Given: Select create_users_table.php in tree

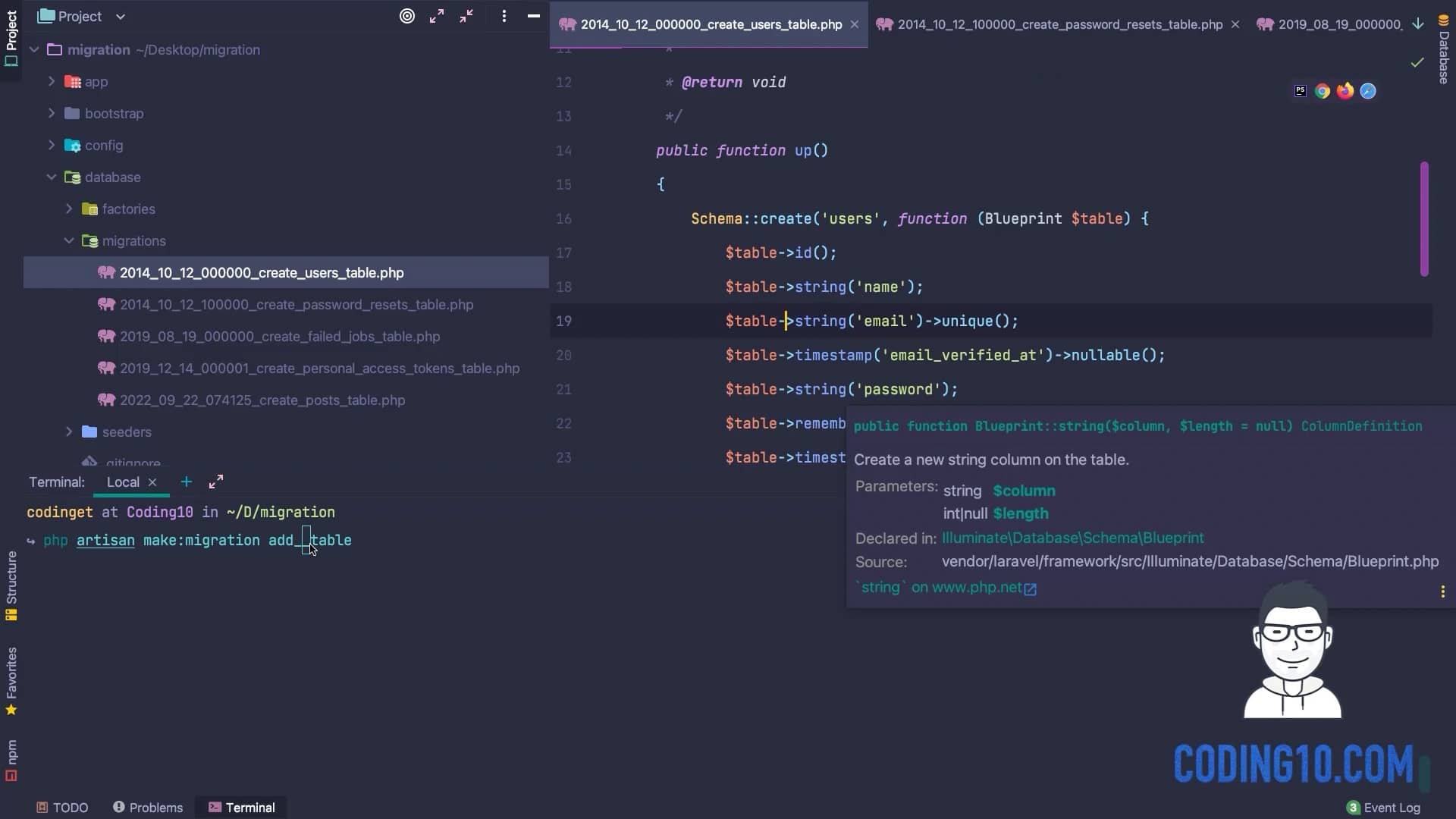Looking at the screenshot, I should tap(262, 272).
